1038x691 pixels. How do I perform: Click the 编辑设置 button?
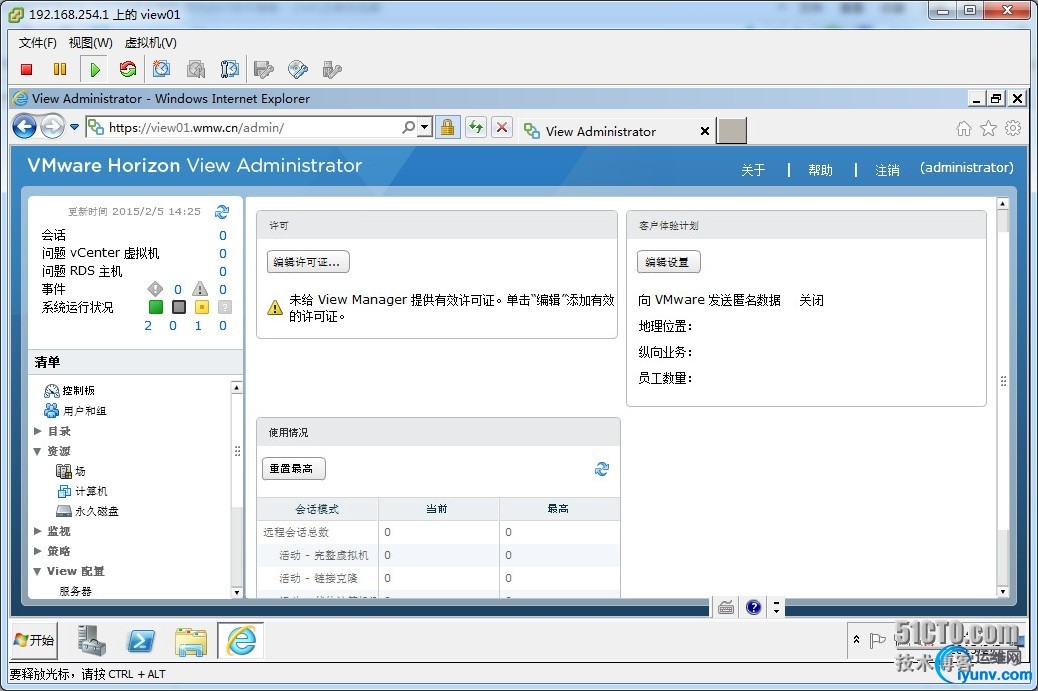pos(668,262)
